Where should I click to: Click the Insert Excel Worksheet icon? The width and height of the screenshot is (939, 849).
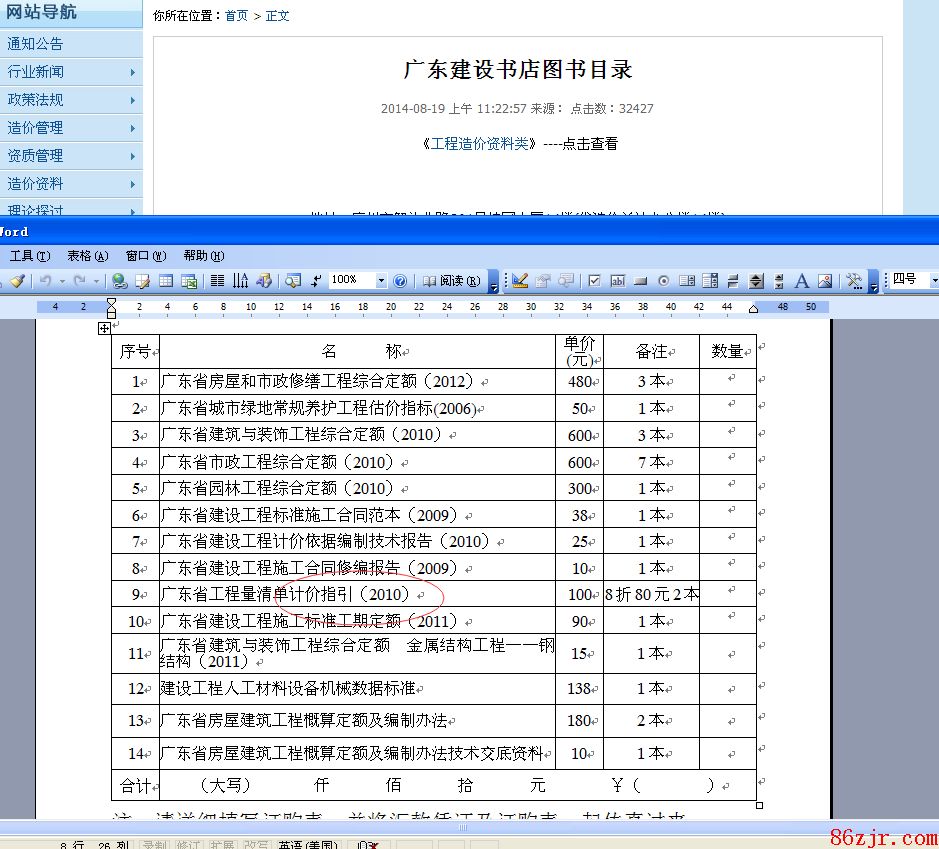[x=188, y=281]
